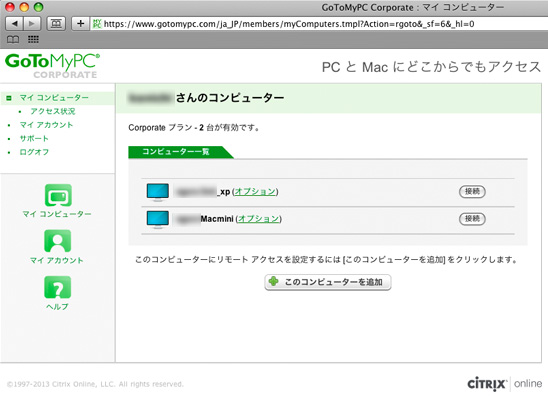The image size is (548, 403).
Task: Click the plus add bookmark button
Action: [80, 23]
